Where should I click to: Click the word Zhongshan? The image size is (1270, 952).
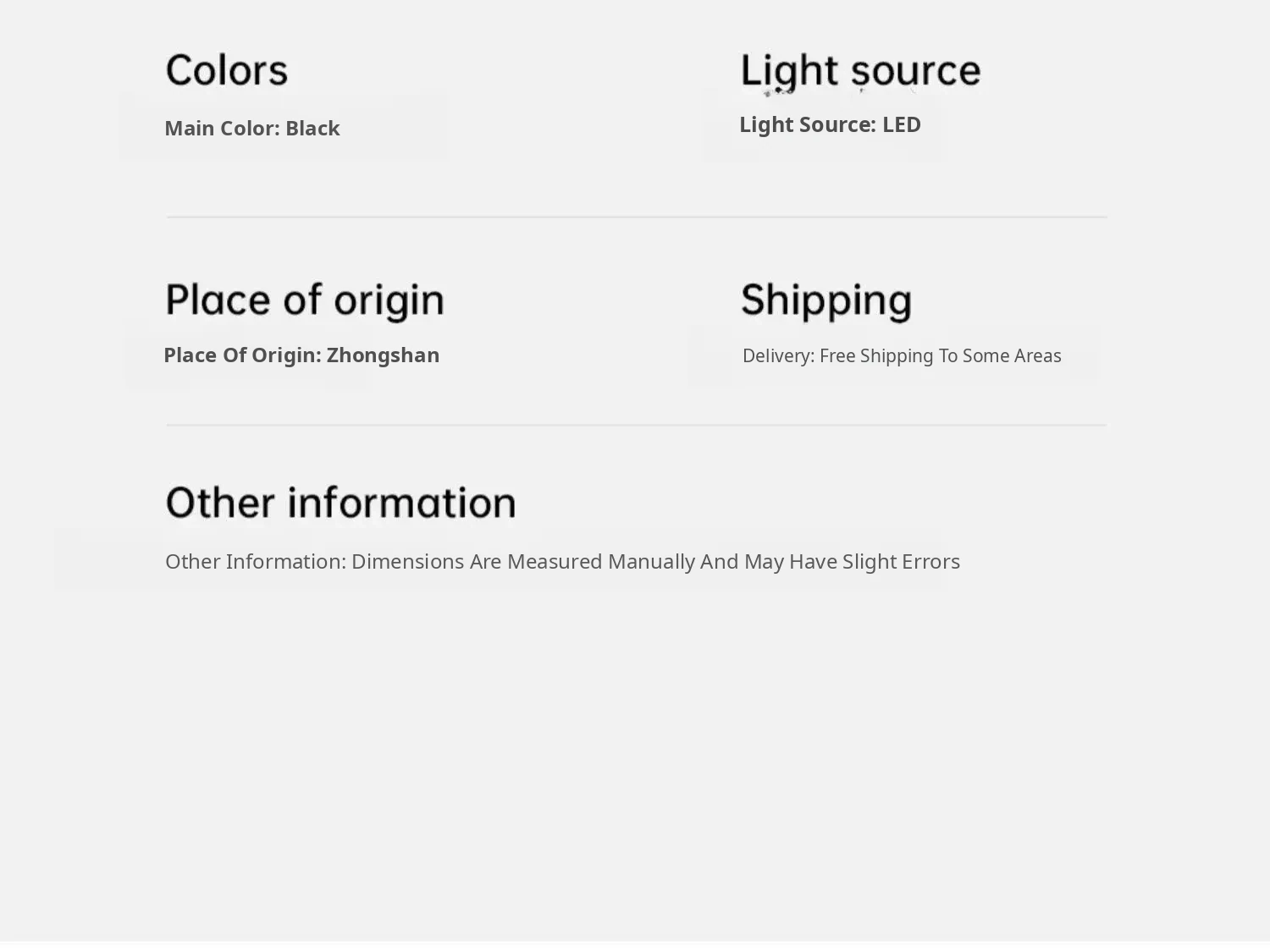(x=383, y=355)
